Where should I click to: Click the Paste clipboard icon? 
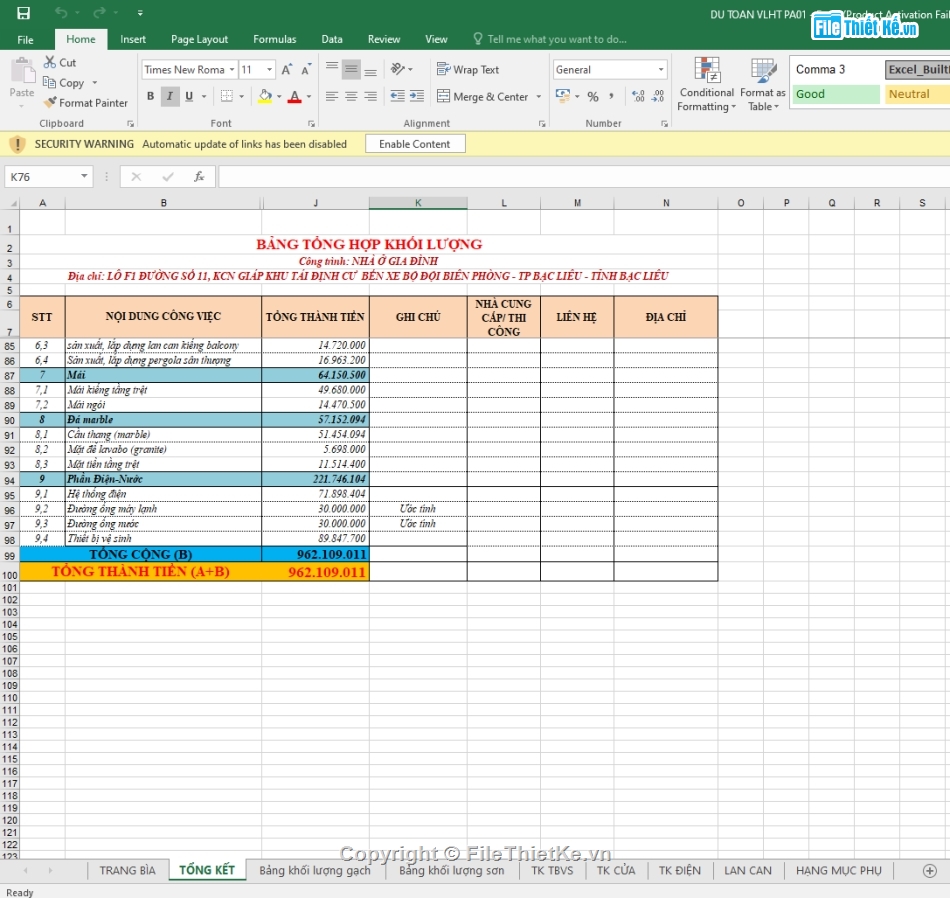22,71
